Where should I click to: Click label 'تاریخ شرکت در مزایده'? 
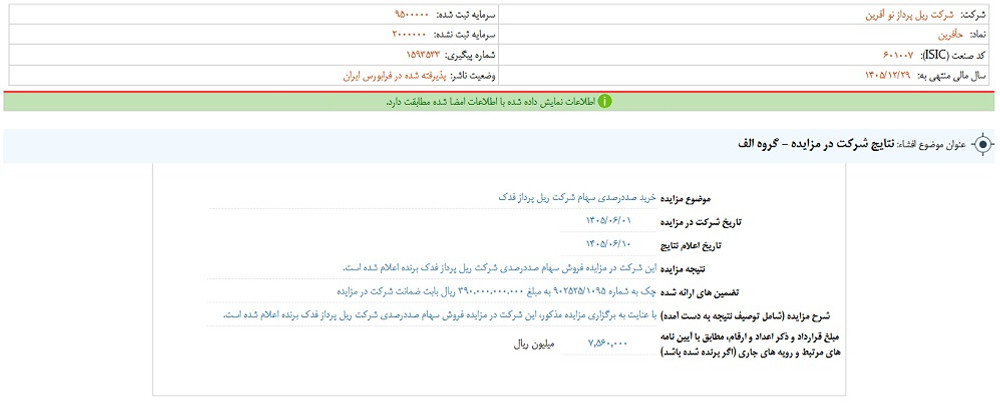pyautogui.click(x=703, y=223)
